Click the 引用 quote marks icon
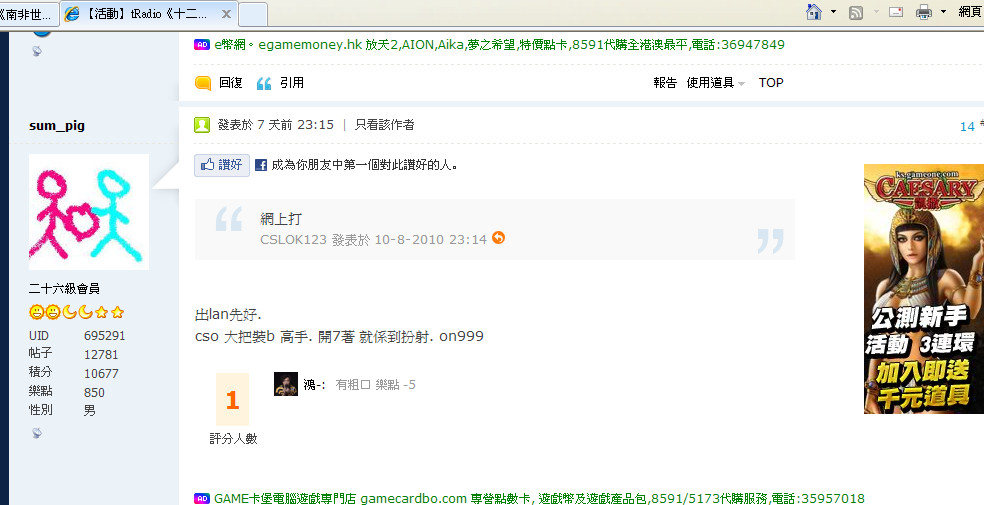 click(264, 83)
